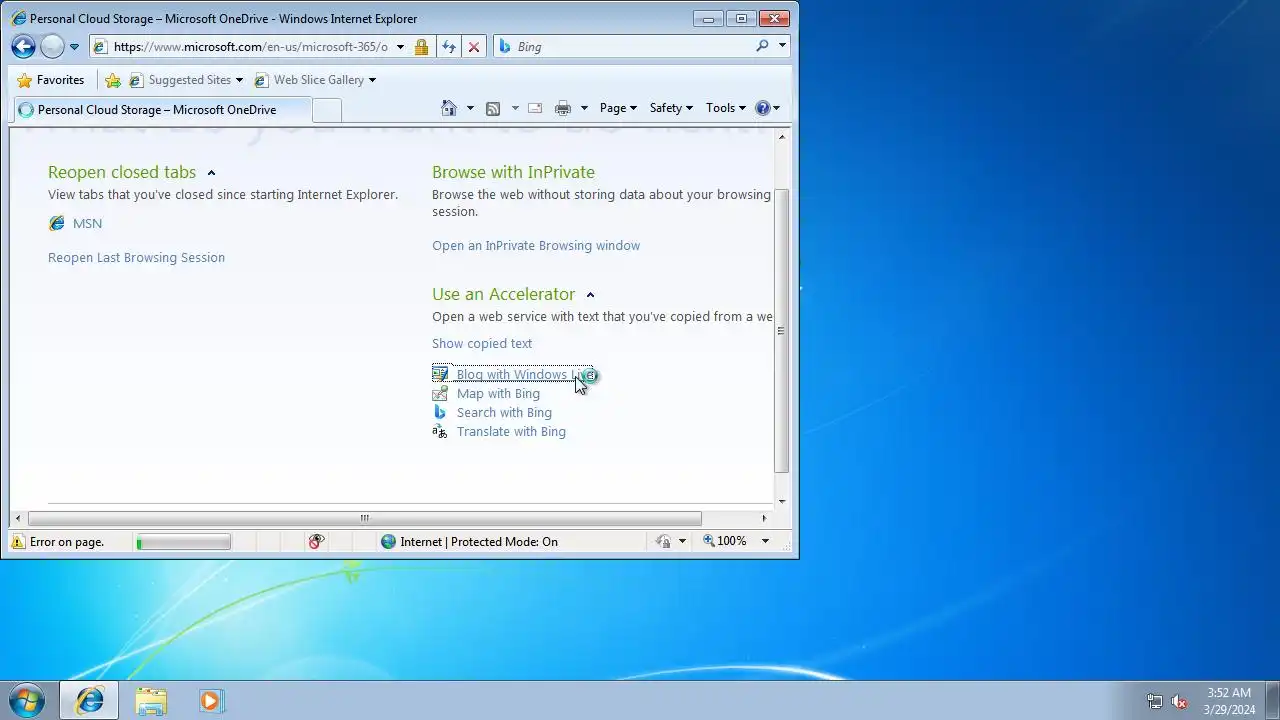This screenshot has width=1280, height=720.
Task: Click the RSS Feeds toolbar icon
Action: 493,108
